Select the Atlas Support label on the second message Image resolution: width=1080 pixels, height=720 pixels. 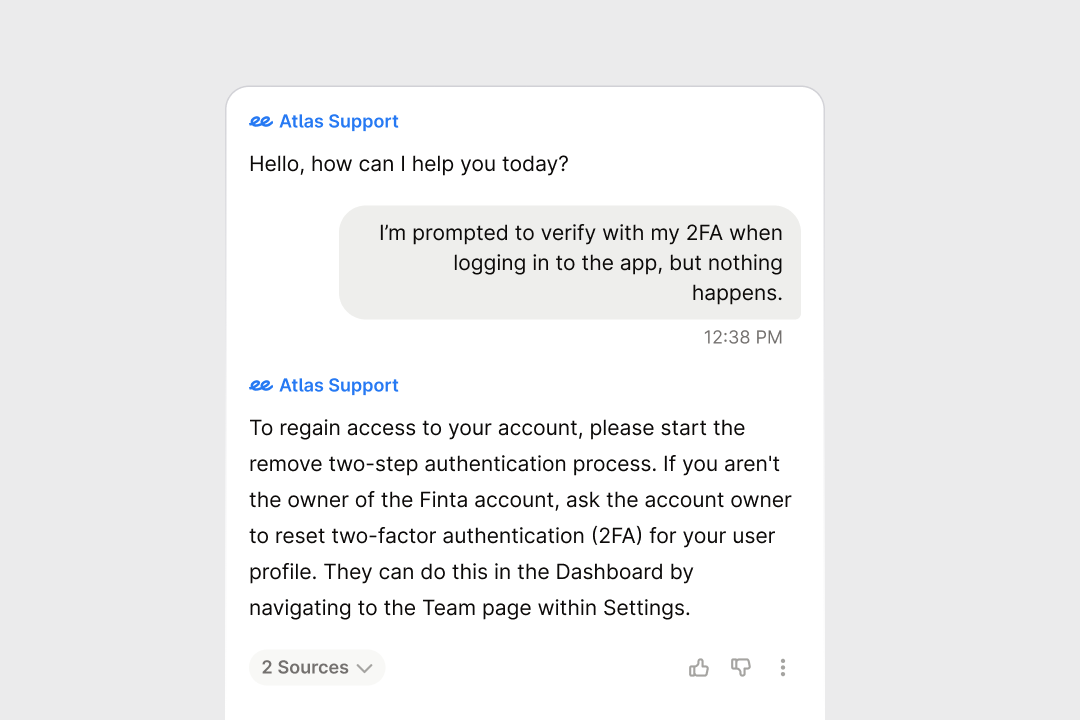pos(339,385)
